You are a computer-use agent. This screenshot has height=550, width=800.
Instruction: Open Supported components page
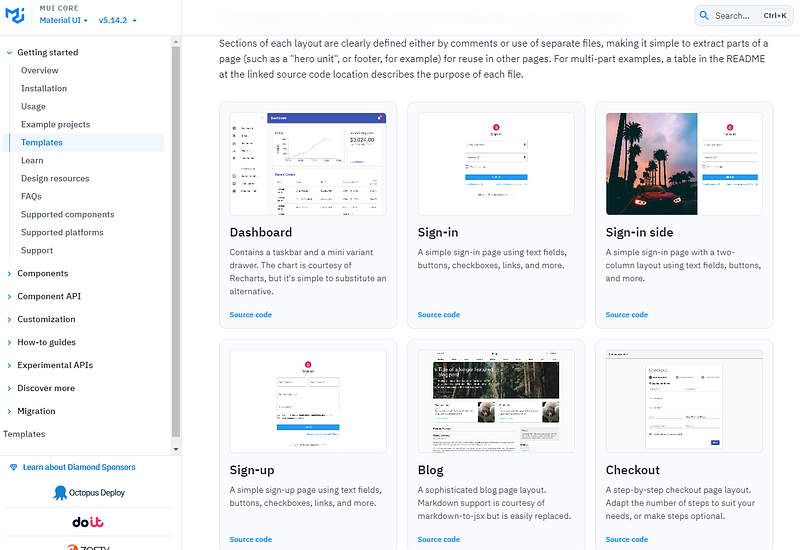67,214
